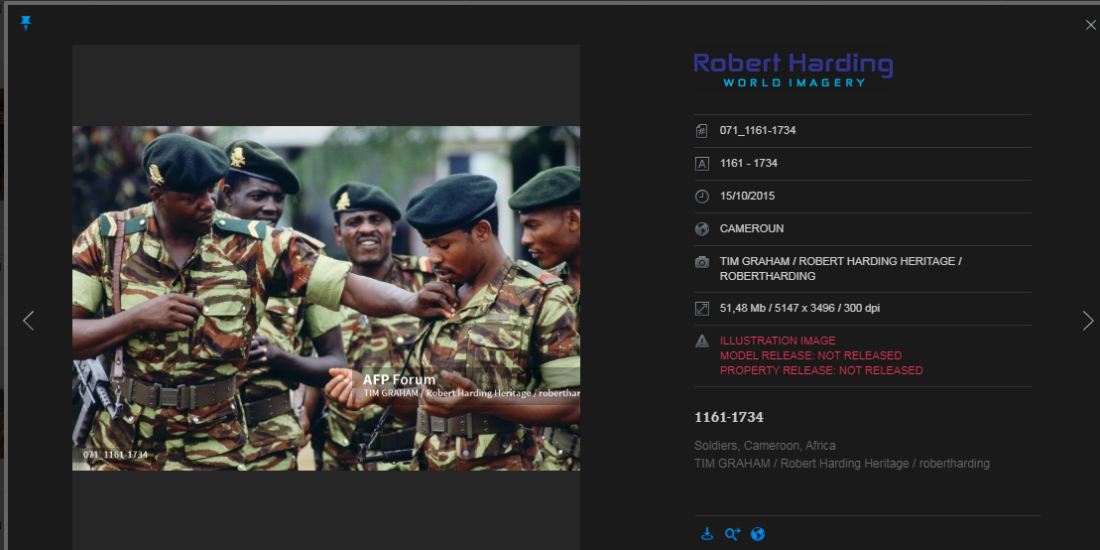The height and width of the screenshot is (550, 1100).
Task: Go to the previous image arrow
Action: [x=28, y=321]
